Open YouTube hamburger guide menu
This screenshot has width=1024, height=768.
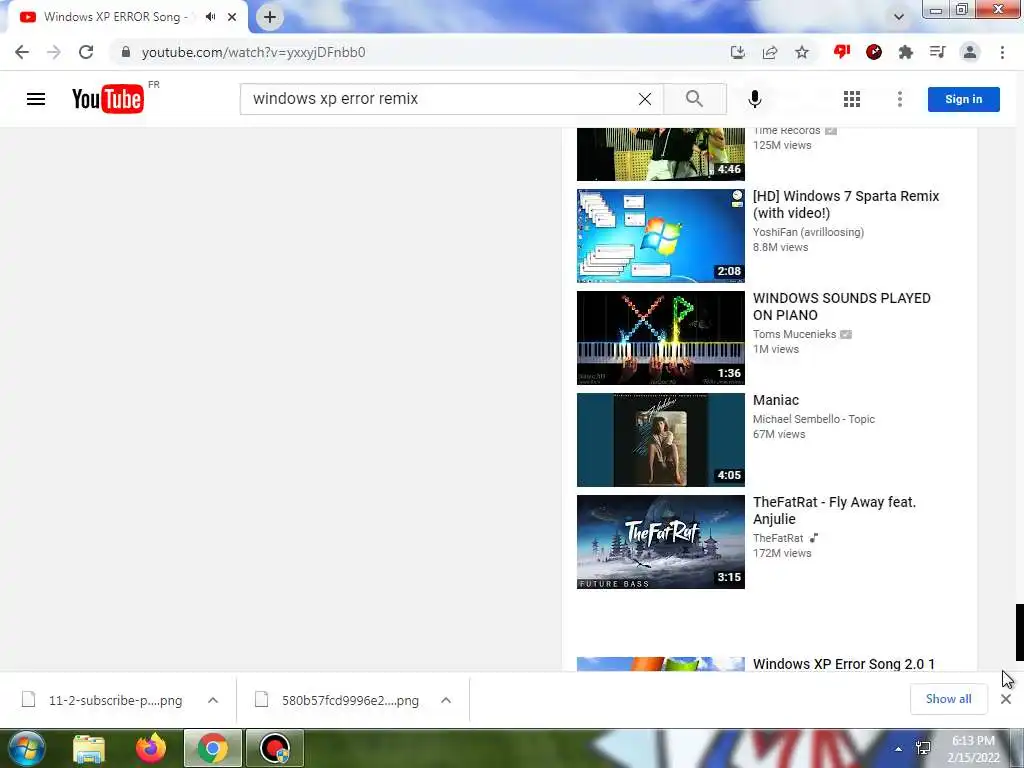pyautogui.click(x=36, y=99)
